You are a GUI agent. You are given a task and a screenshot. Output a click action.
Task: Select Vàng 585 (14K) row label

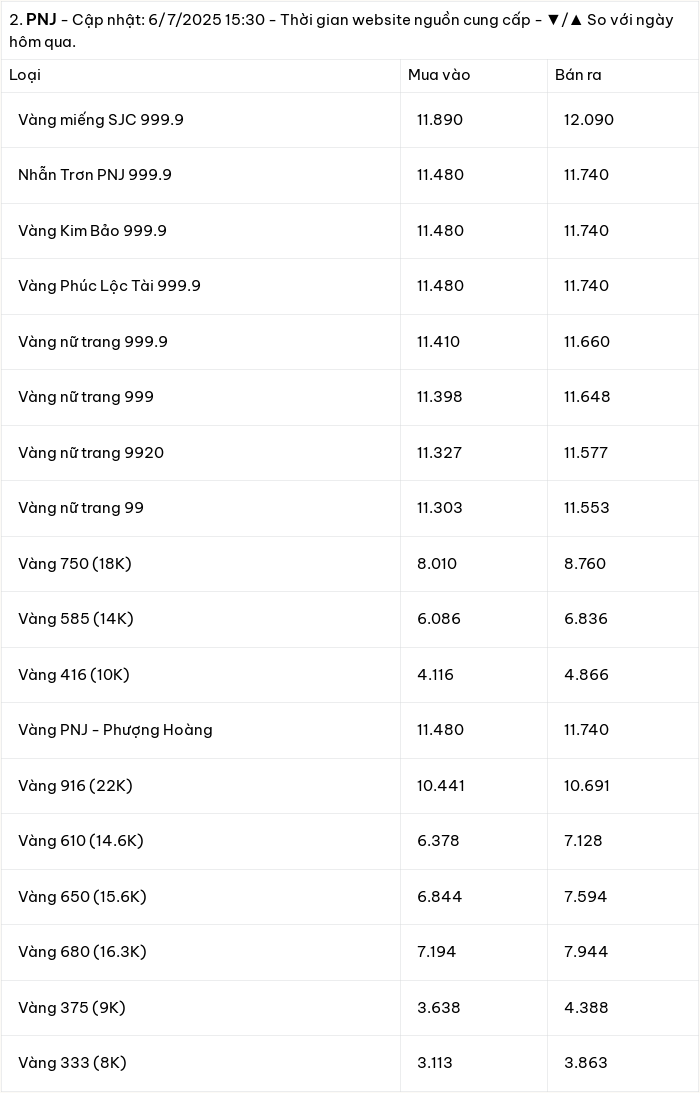click(76, 619)
